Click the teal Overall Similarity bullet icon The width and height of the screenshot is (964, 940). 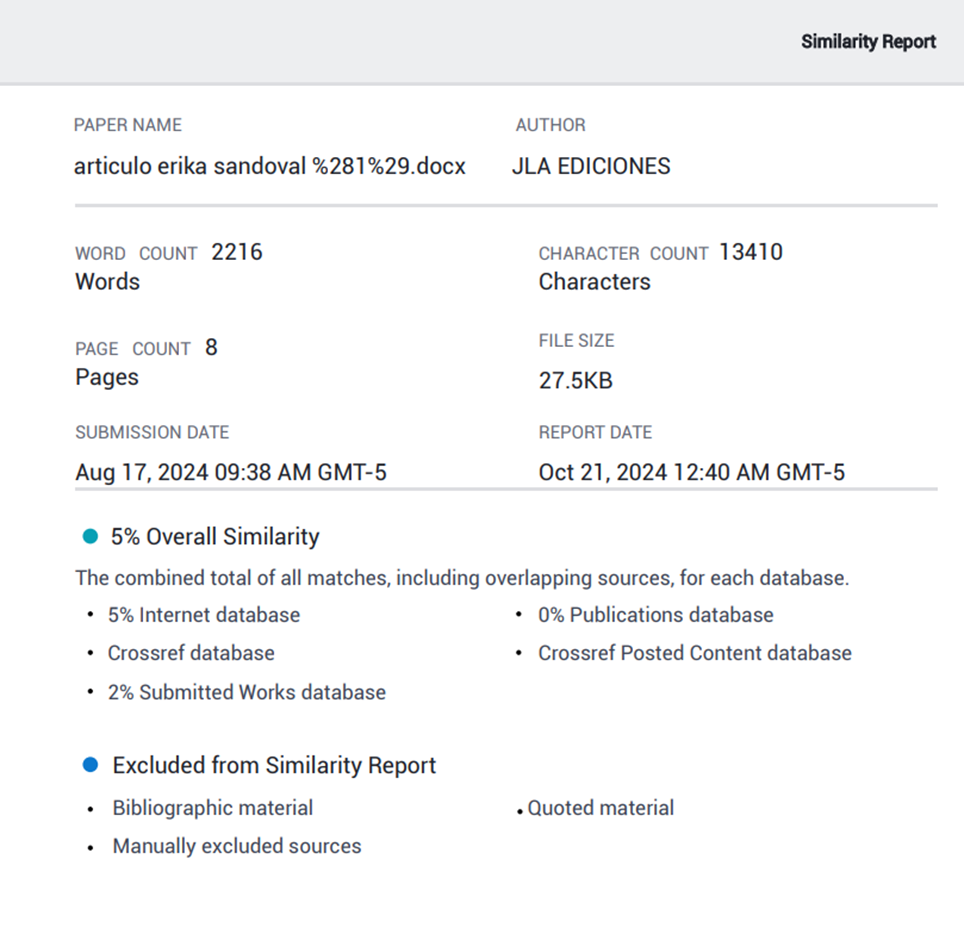tap(91, 537)
